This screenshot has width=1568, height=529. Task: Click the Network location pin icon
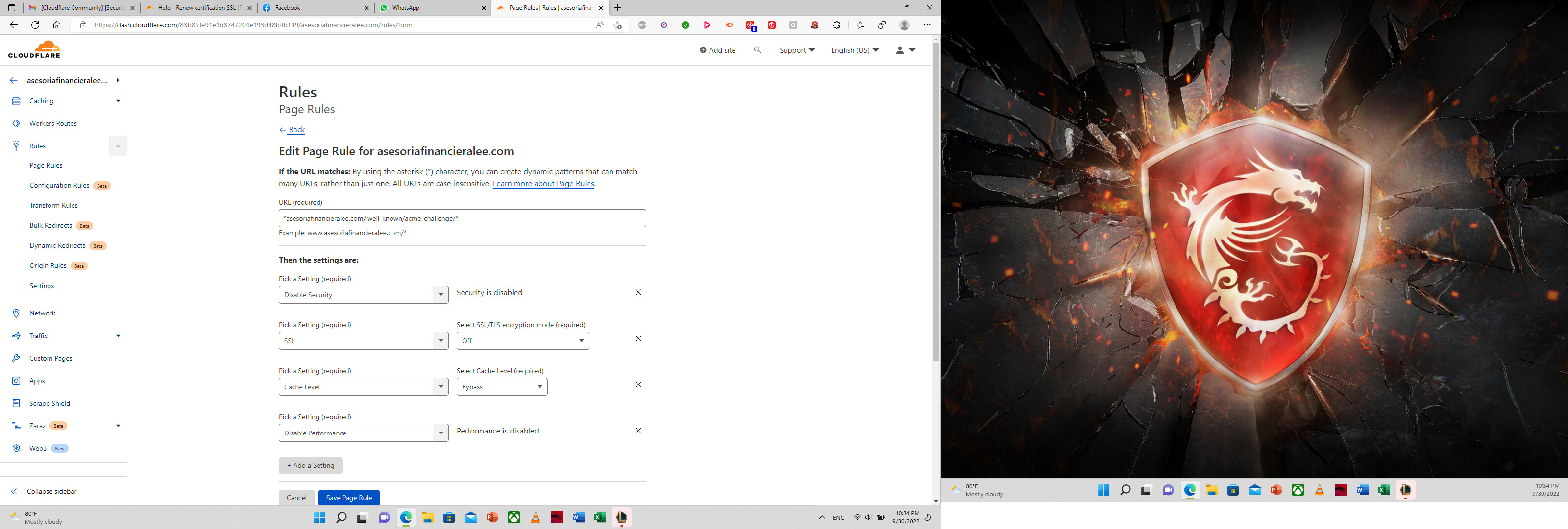tap(17, 313)
